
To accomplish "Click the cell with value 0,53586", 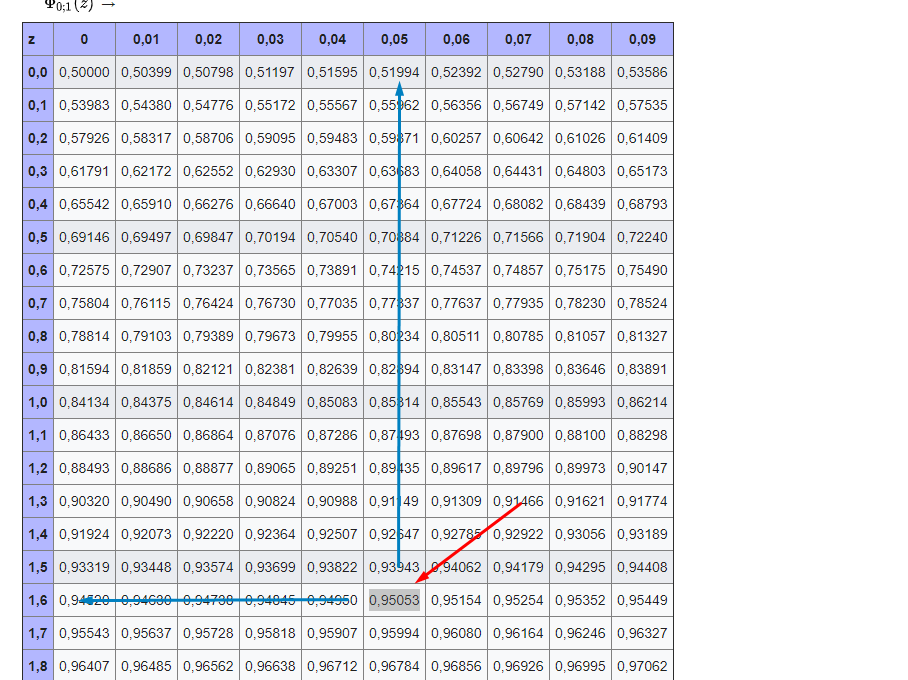I will pyautogui.click(x=642, y=72).
